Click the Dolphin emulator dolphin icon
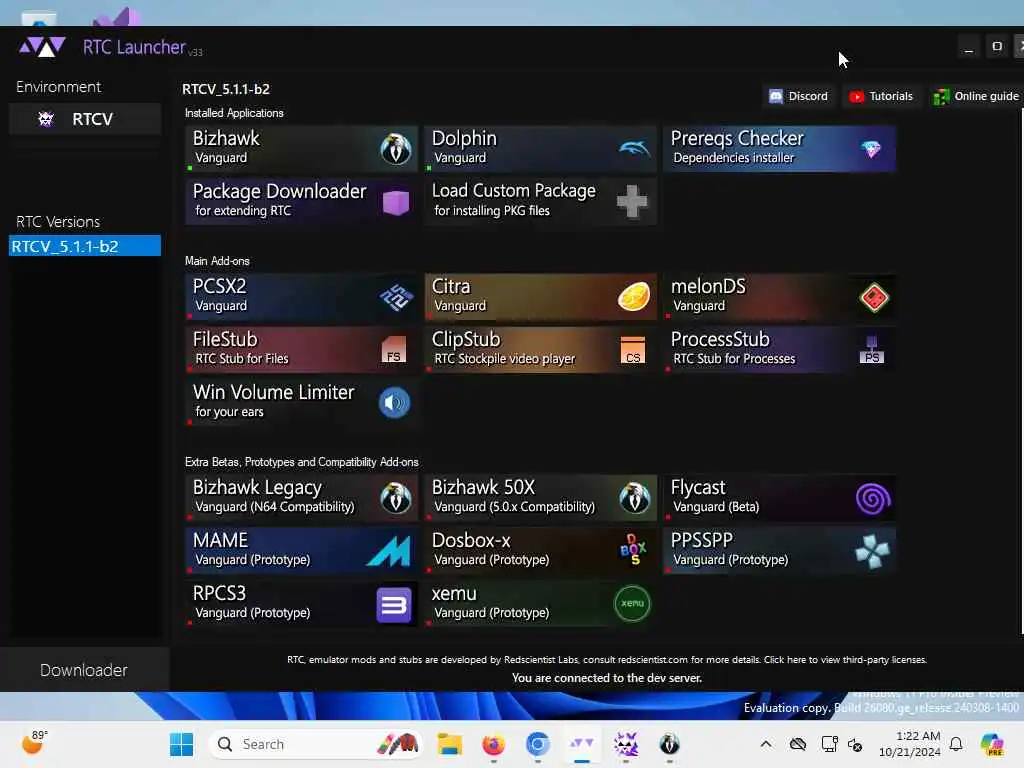Image resolution: width=1024 pixels, height=768 pixels. [634, 149]
